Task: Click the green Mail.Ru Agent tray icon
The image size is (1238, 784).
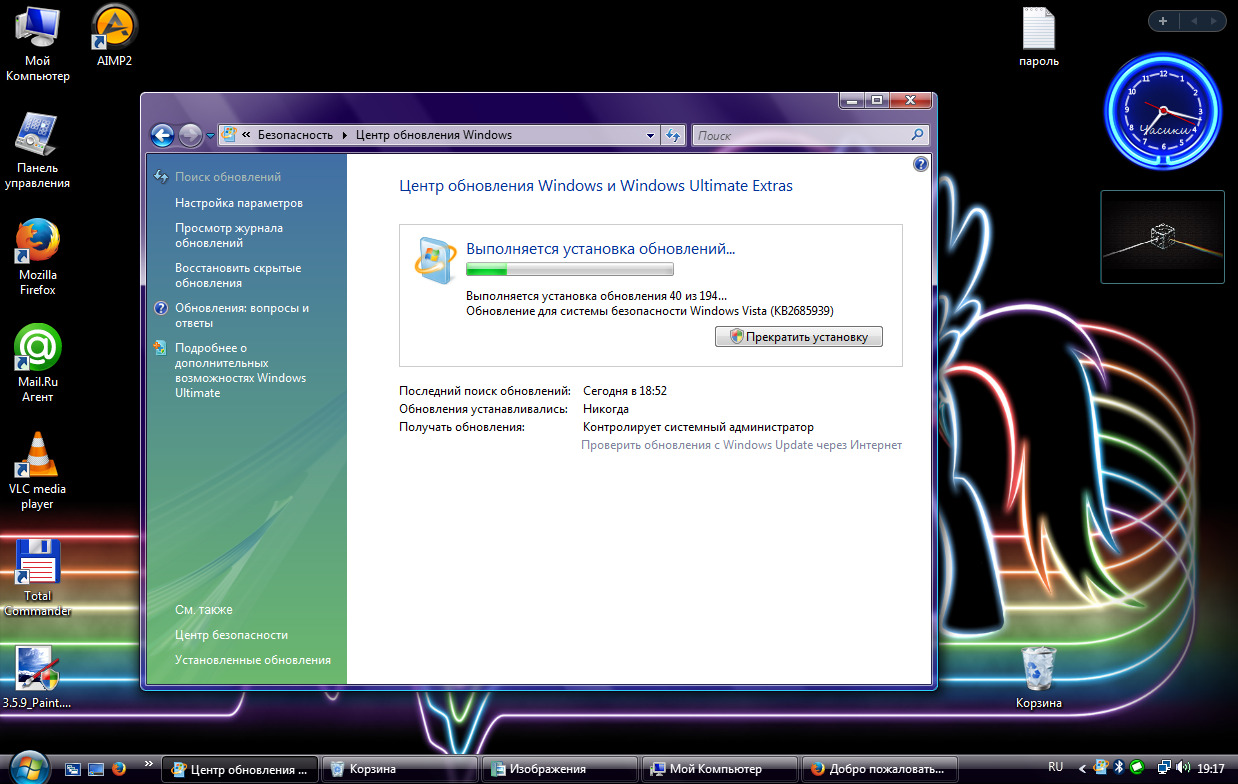Action: (1137, 768)
